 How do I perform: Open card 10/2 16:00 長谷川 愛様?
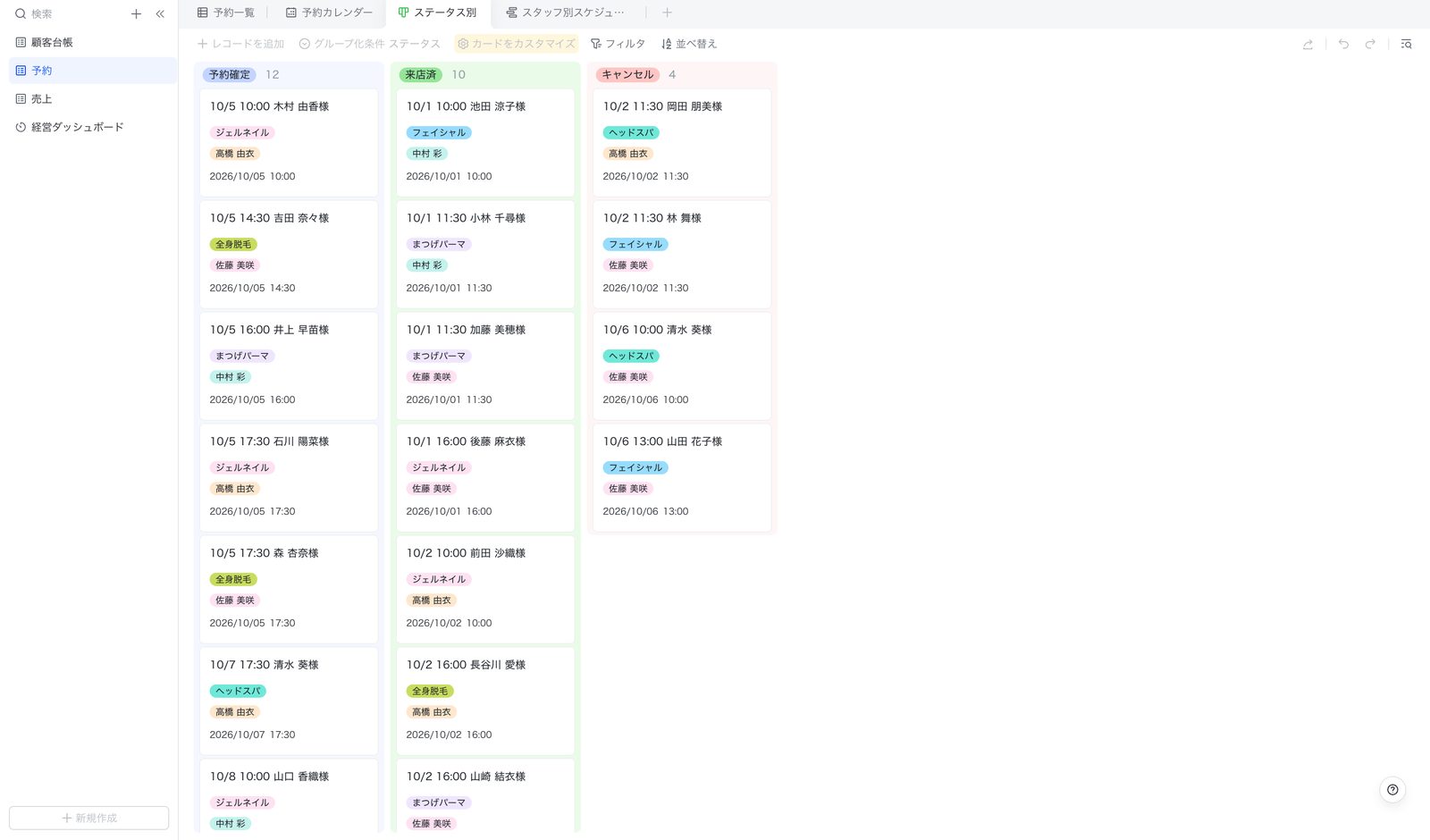click(x=485, y=701)
